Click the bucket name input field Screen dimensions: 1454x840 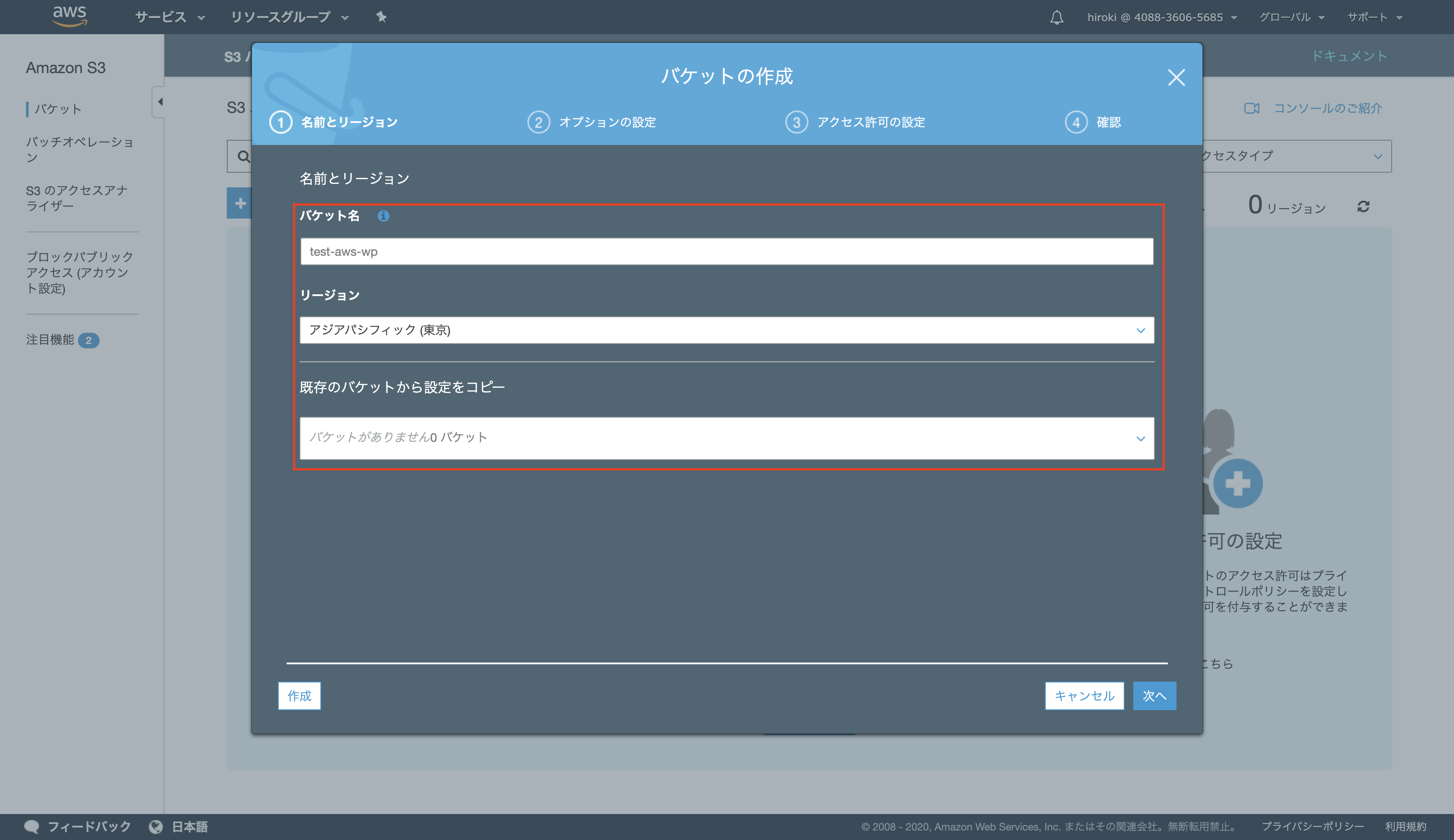coord(726,251)
